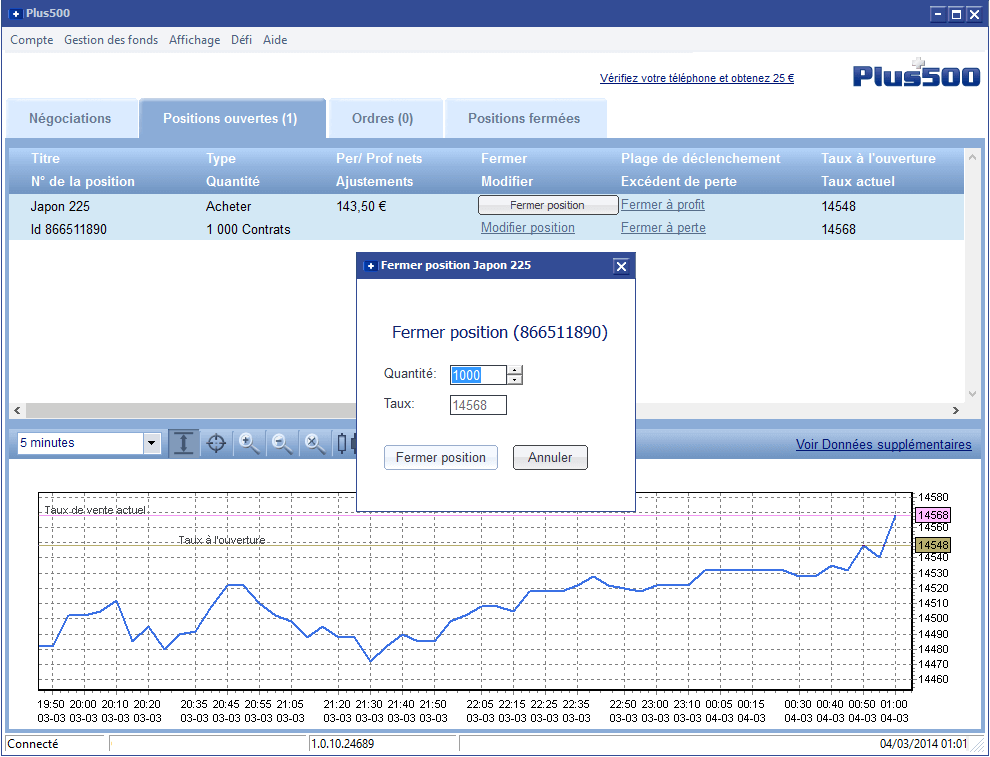Viewport: 990px width, 757px height.
Task: Click the left arrow of the horizontal scrollbar
Action: [x=17, y=410]
